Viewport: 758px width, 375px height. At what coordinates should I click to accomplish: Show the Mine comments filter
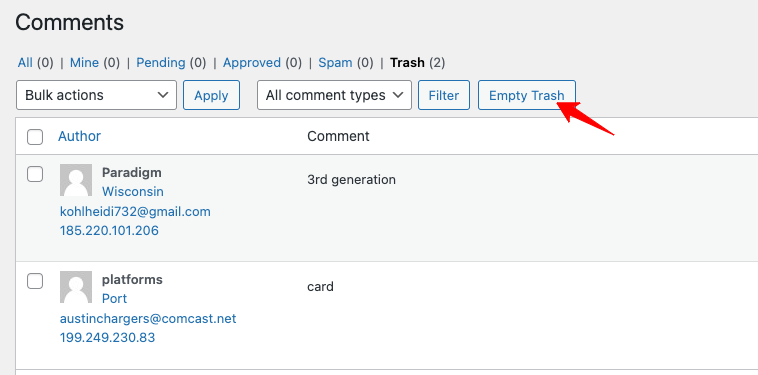tap(85, 63)
